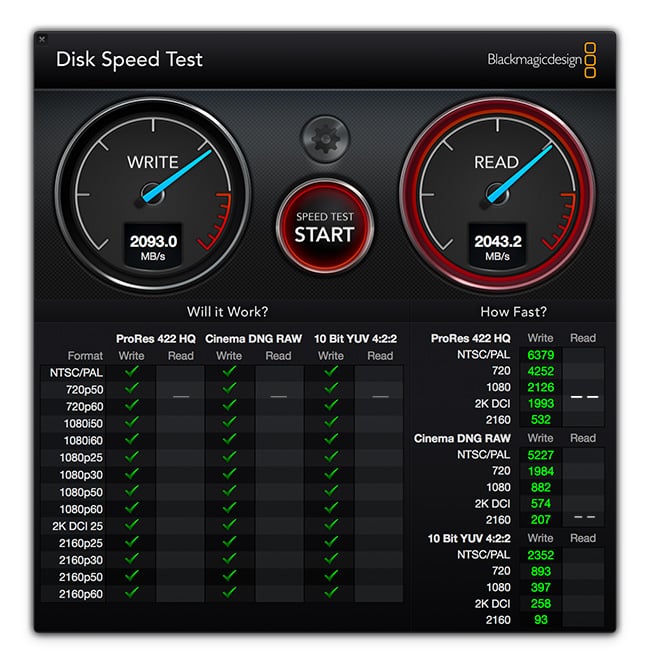Click the READ gauge dial
Image resolution: width=650 pixels, height=670 pixels.
497,194
